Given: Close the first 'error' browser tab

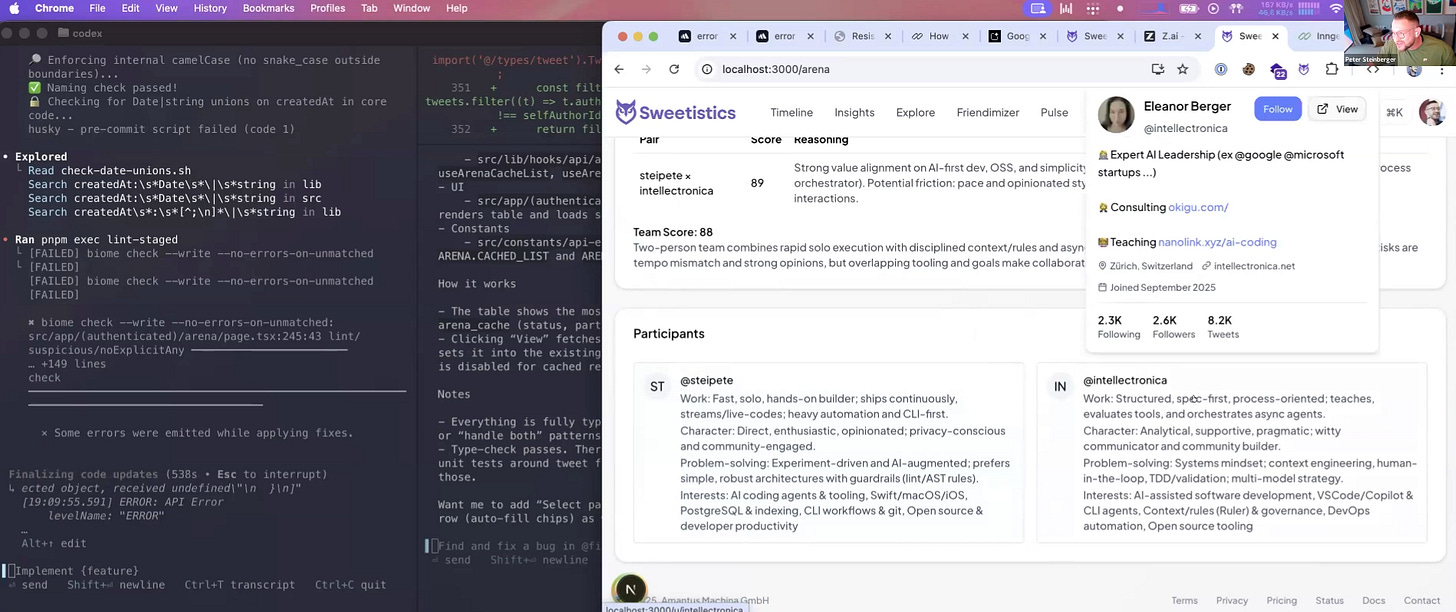Looking at the screenshot, I should point(733,36).
